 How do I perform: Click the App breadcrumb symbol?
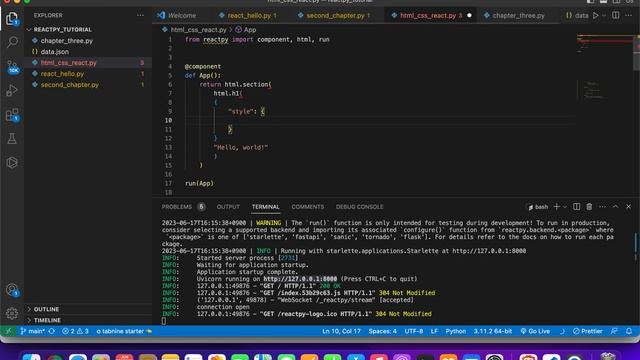(x=246, y=30)
